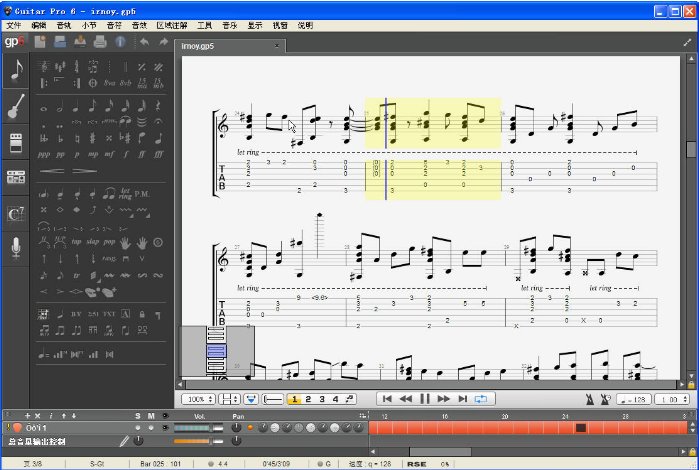Solo track 1
The width and height of the screenshot is (699, 470).
pos(138,428)
